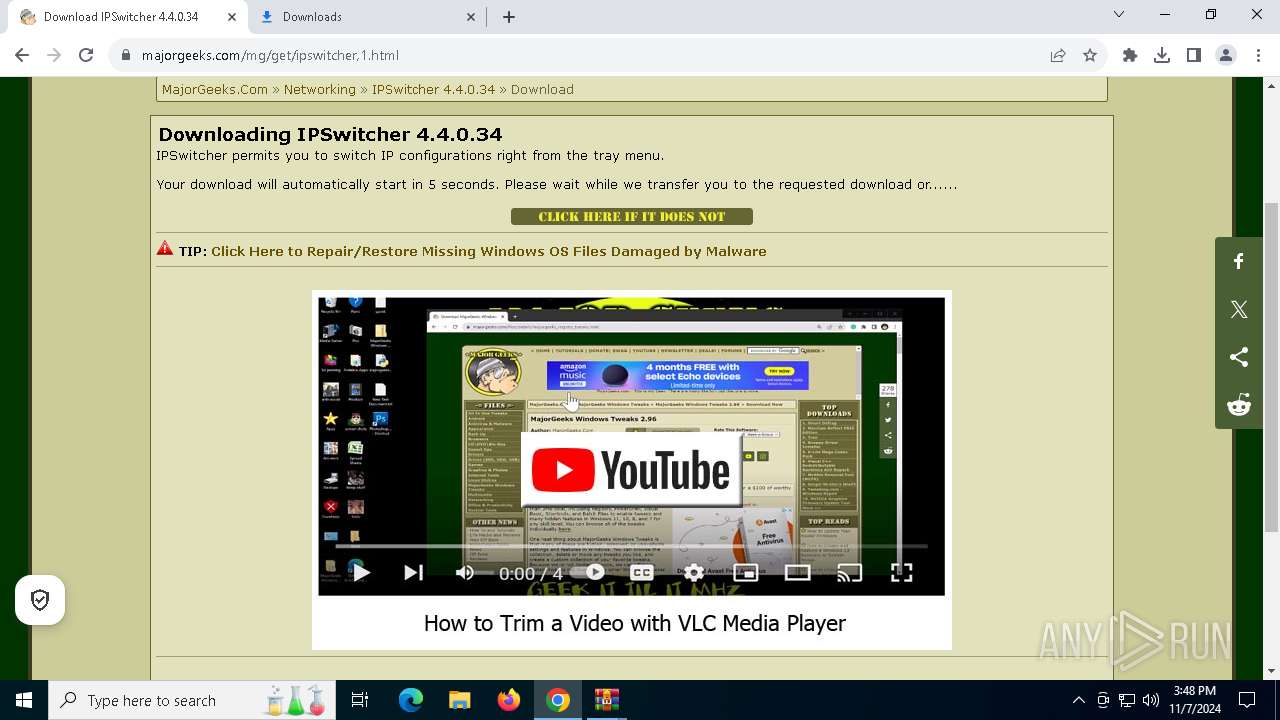1280x720 pixels.
Task: Open volume control in system tray
Action: point(1151,700)
